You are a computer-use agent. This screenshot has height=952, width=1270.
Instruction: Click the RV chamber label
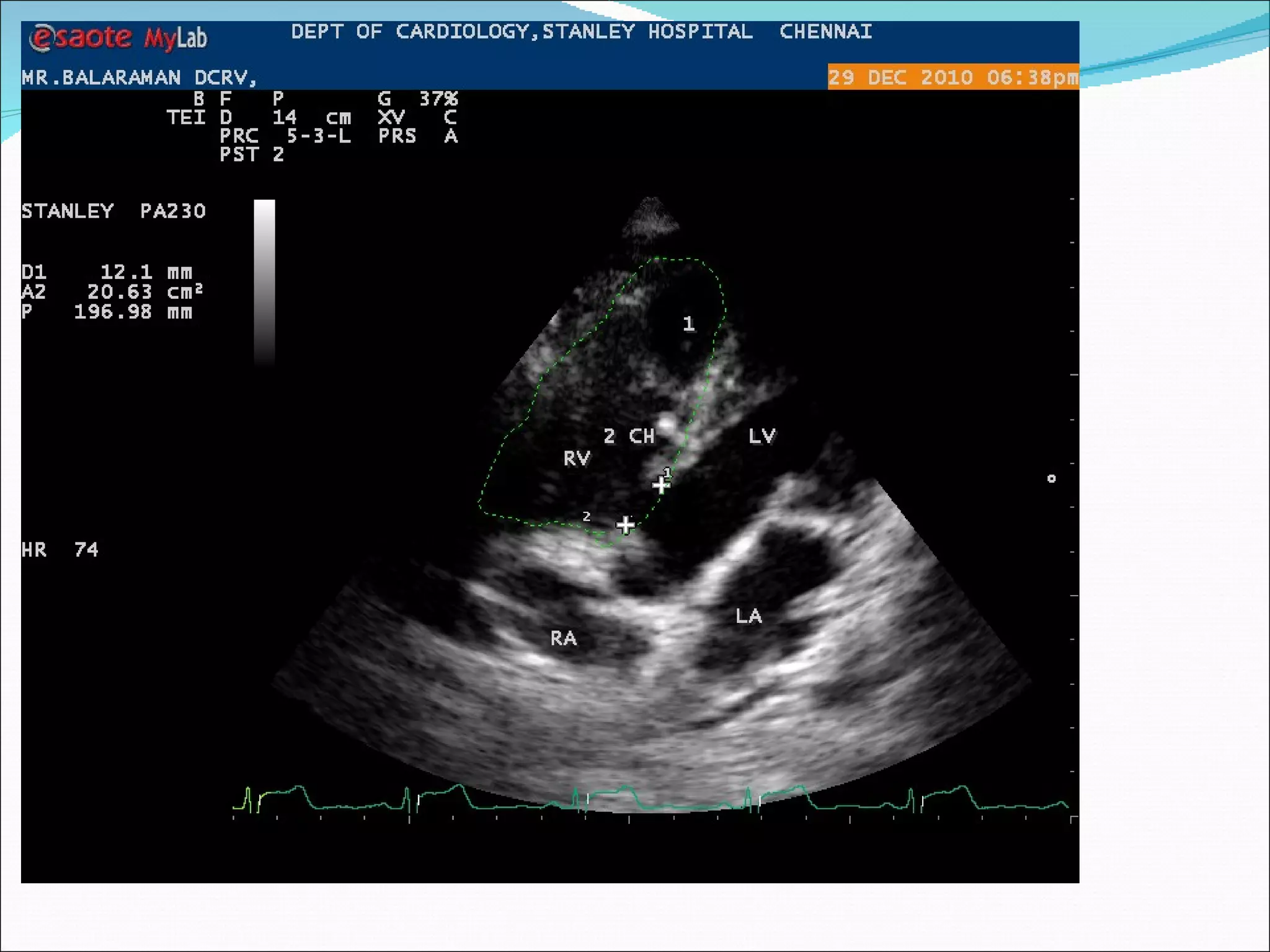pyautogui.click(x=577, y=459)
